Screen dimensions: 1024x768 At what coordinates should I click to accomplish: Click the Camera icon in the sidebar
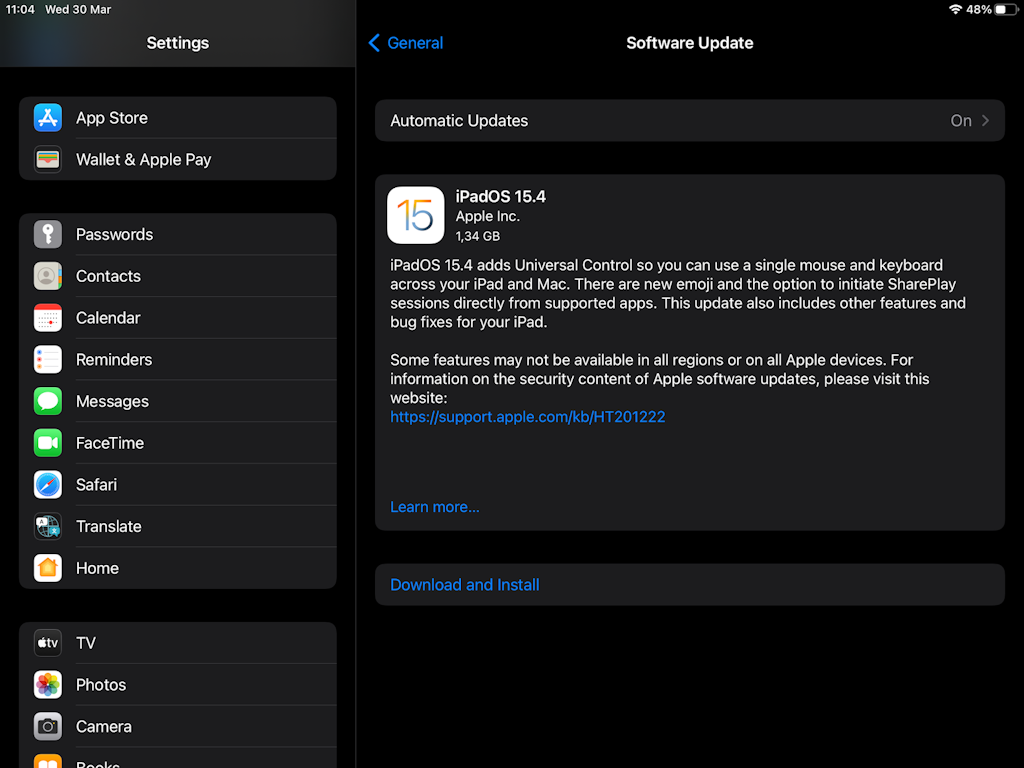47,726
